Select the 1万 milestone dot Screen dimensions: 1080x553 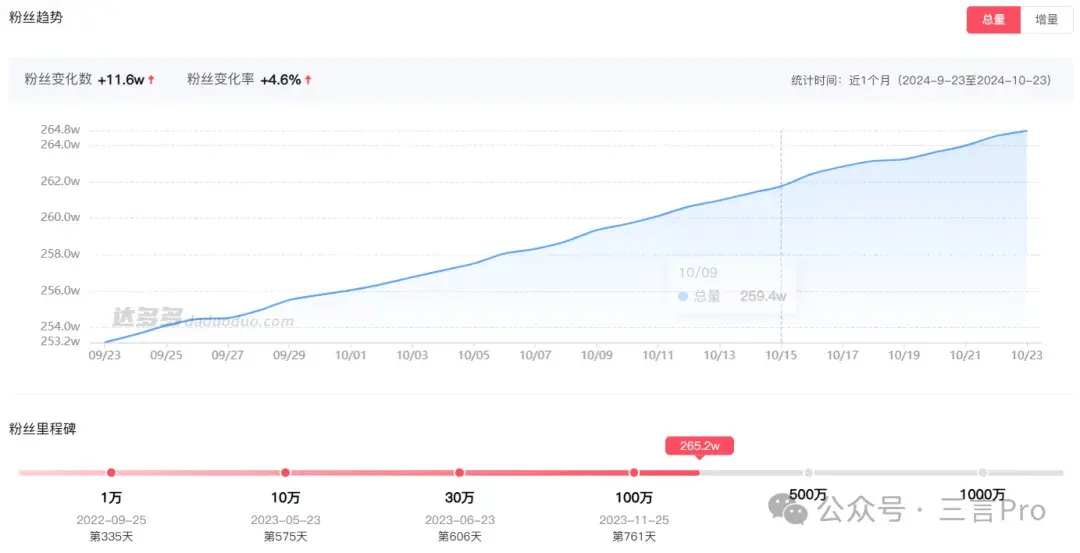click(111, 473)
